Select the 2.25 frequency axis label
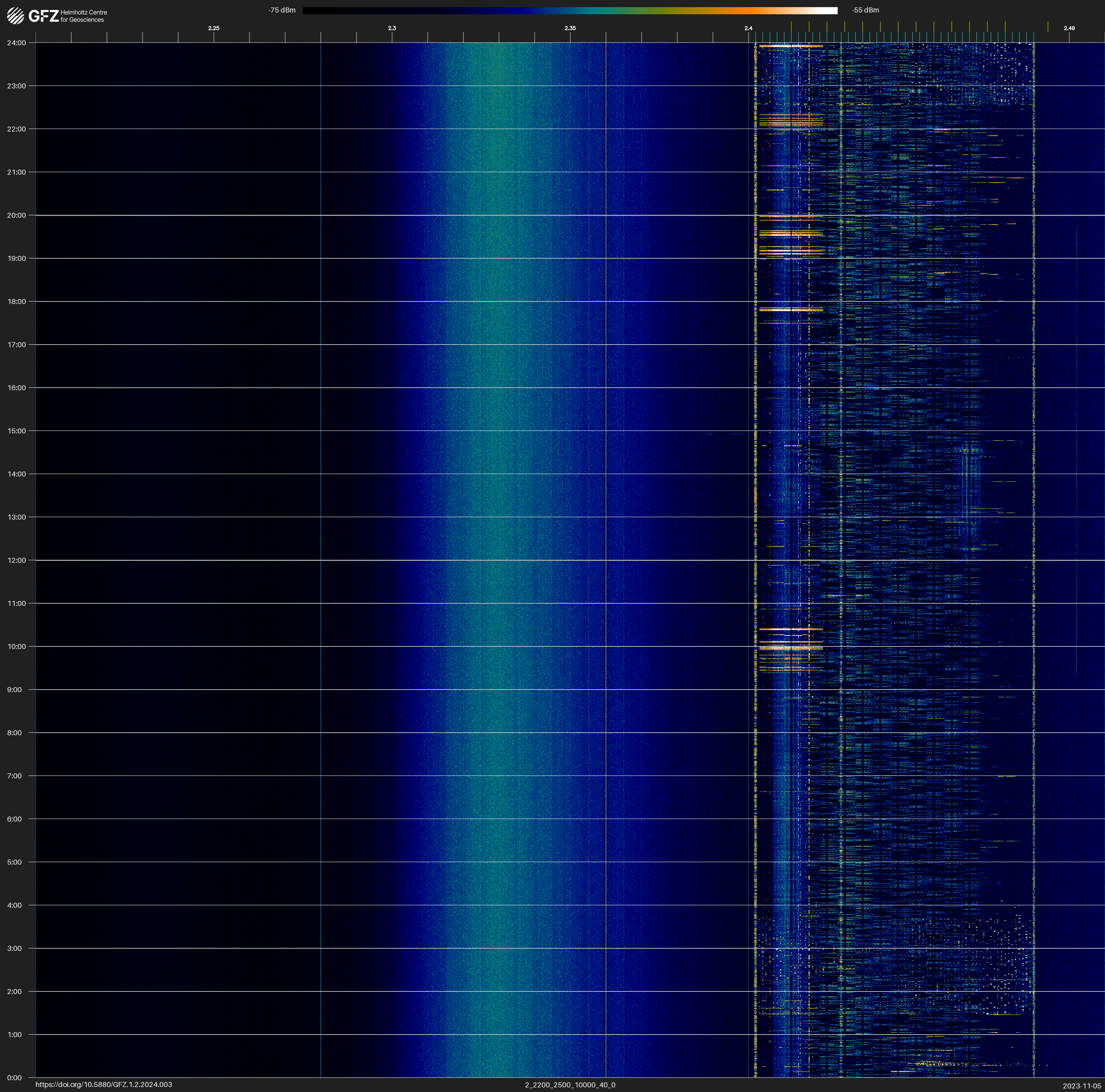The height and width of the screenshot is (1092, 1105). (x=213, y=28)
